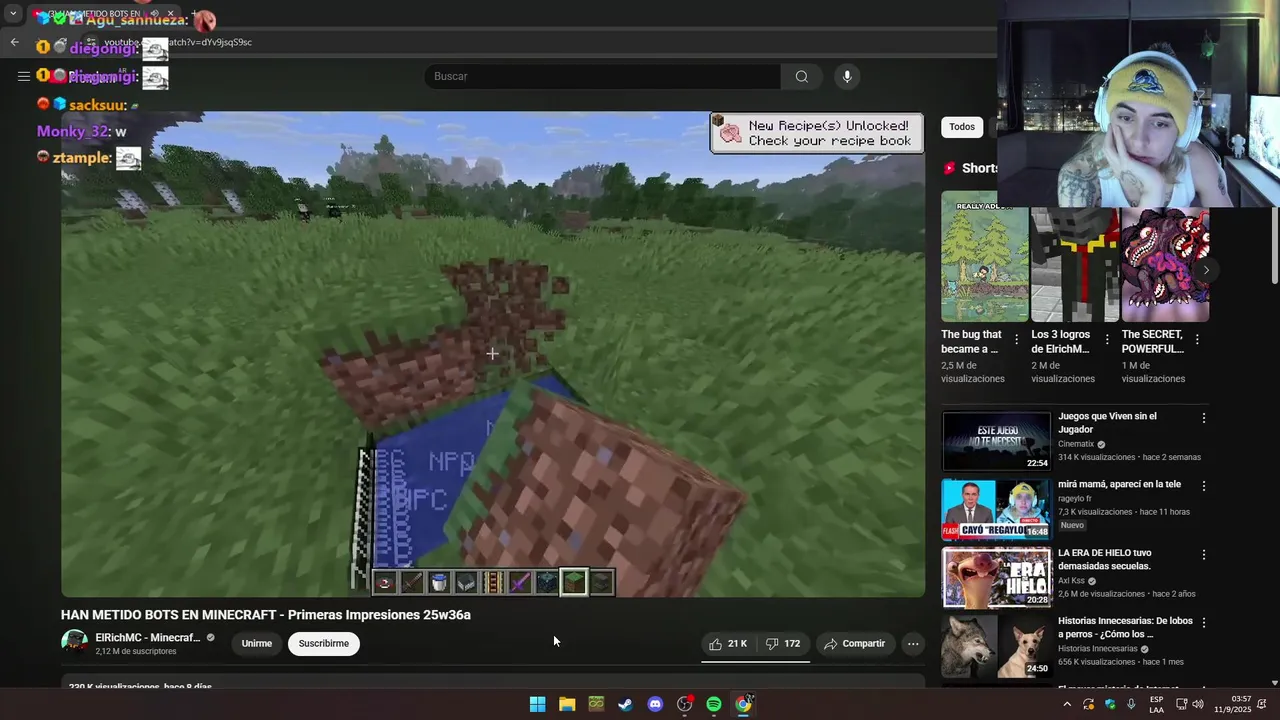The height and width of the screenshot is (720, 1280).
Task: Open options for 'Los 3 logros de ElrichM' short
Action: (1107, 340)
